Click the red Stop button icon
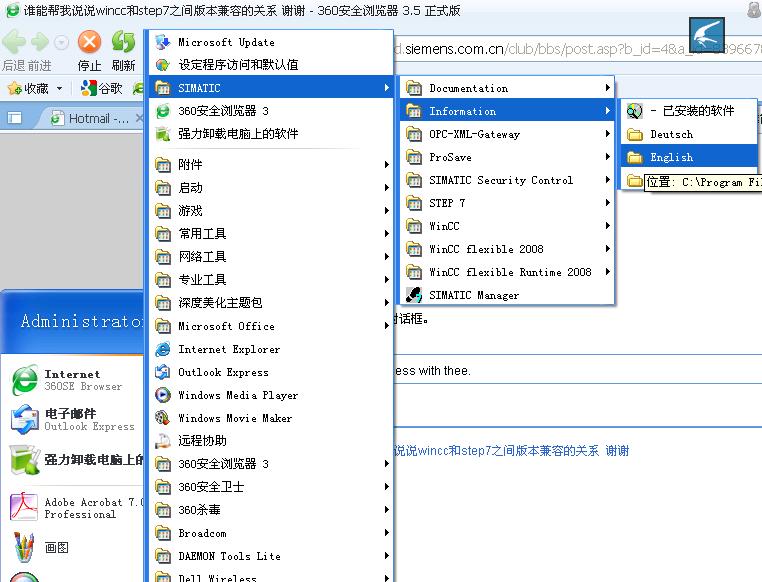This screenshot has width=762, height=582. (x=89, y=41)
